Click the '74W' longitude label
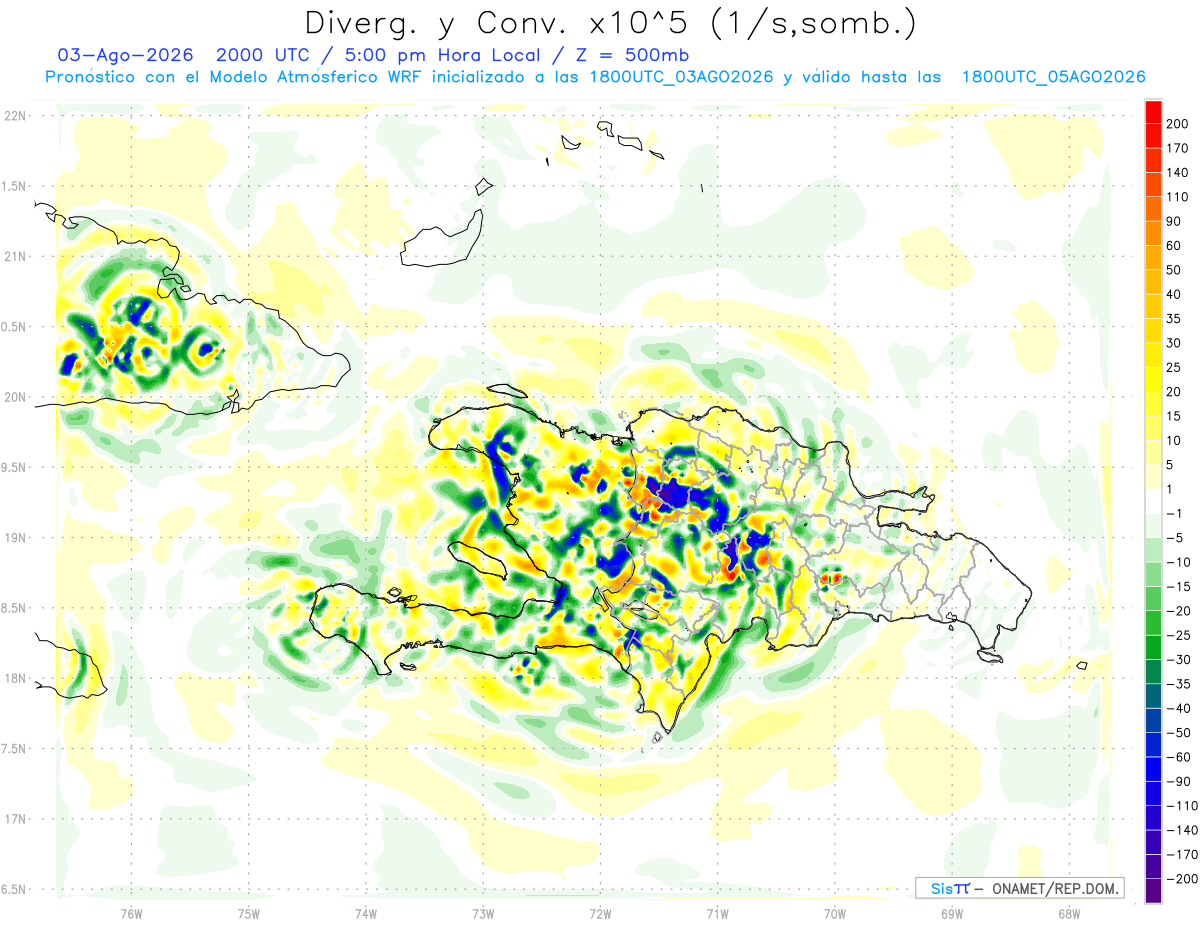This screenshot has width=1200, height=927. point(365,913)
